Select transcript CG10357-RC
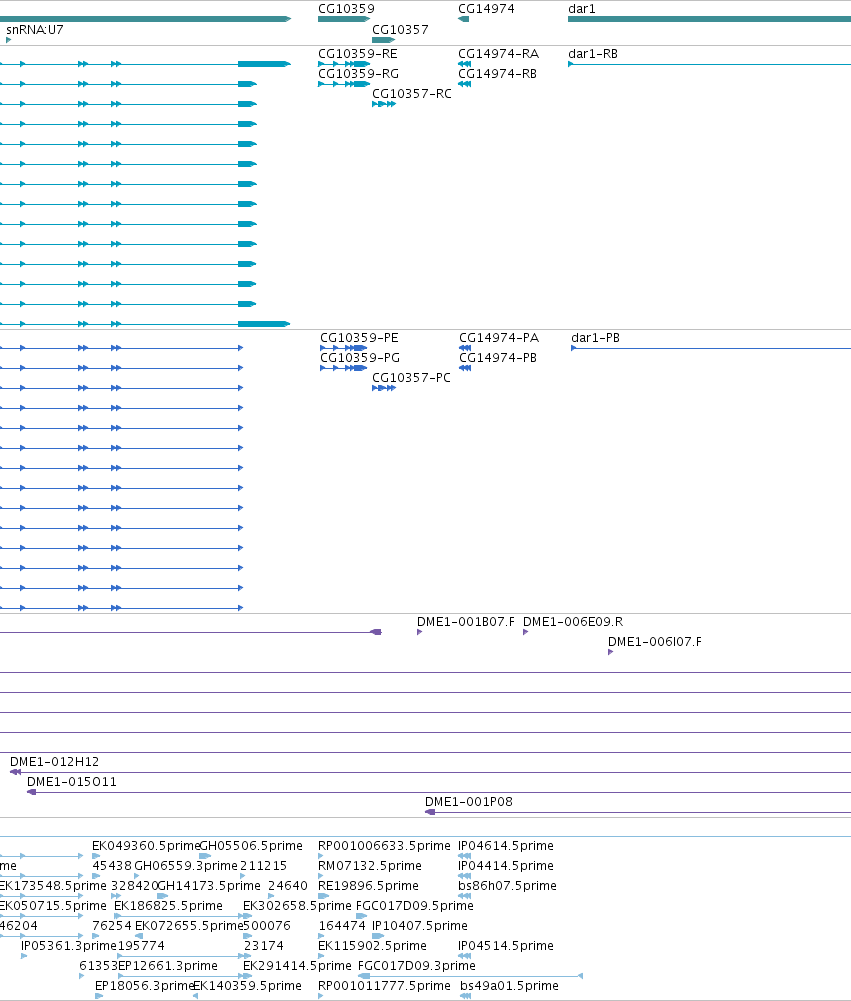This screenshot has width=851, height=1001. tap(412, 94)
